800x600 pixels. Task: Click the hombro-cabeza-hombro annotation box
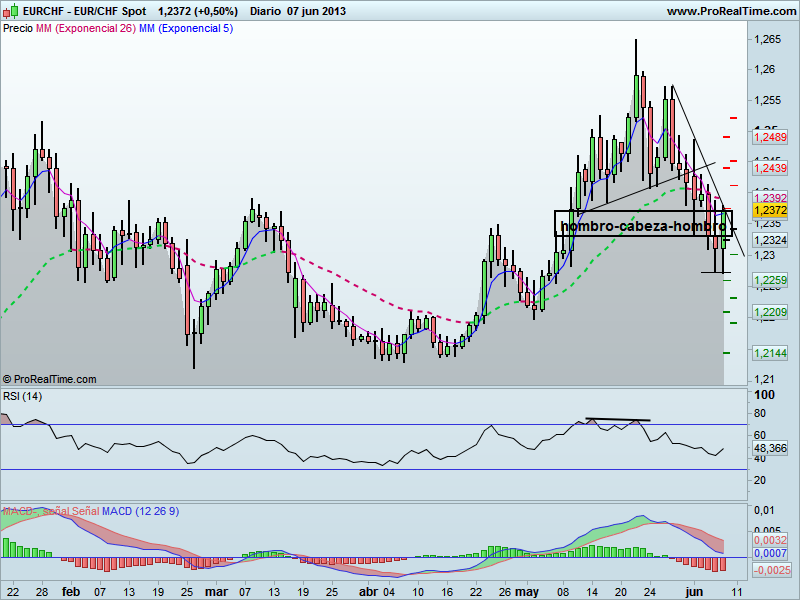pyautogui.click(x=644, y=227)
